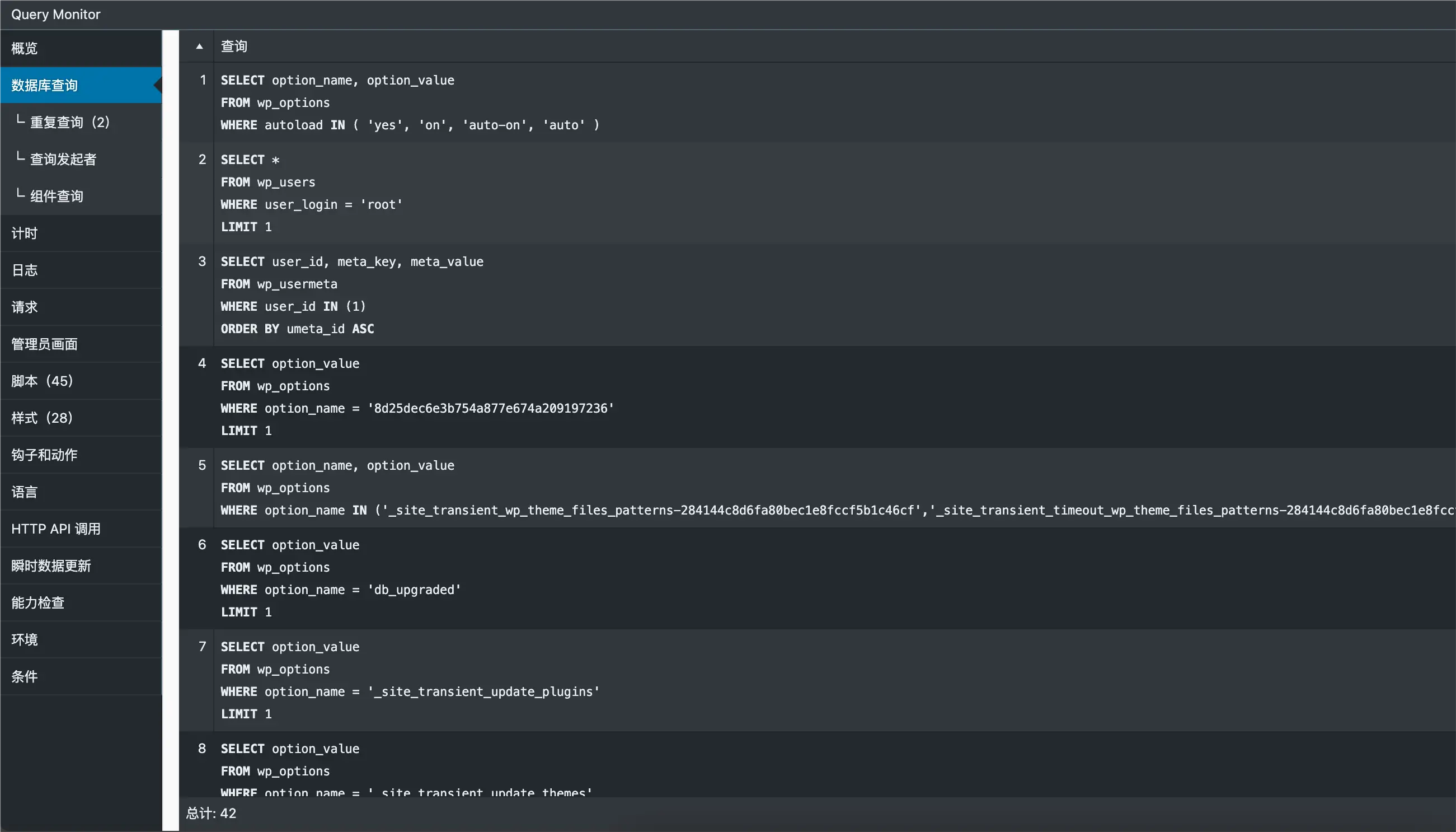Click '_site_transient_update_themes' query line
The height and width of the screenshot is (832, 1456).
[x=407, y=792]
